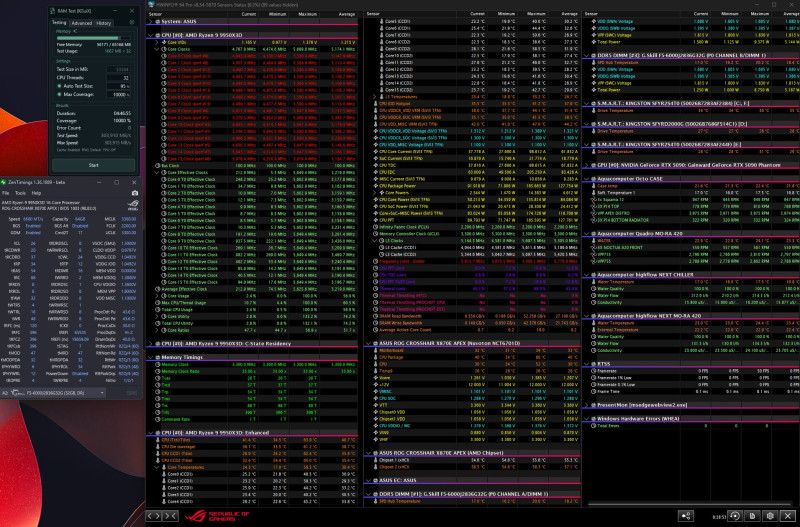
Task: Click the Auto Test Size percent field
Action: click(118, 86)
